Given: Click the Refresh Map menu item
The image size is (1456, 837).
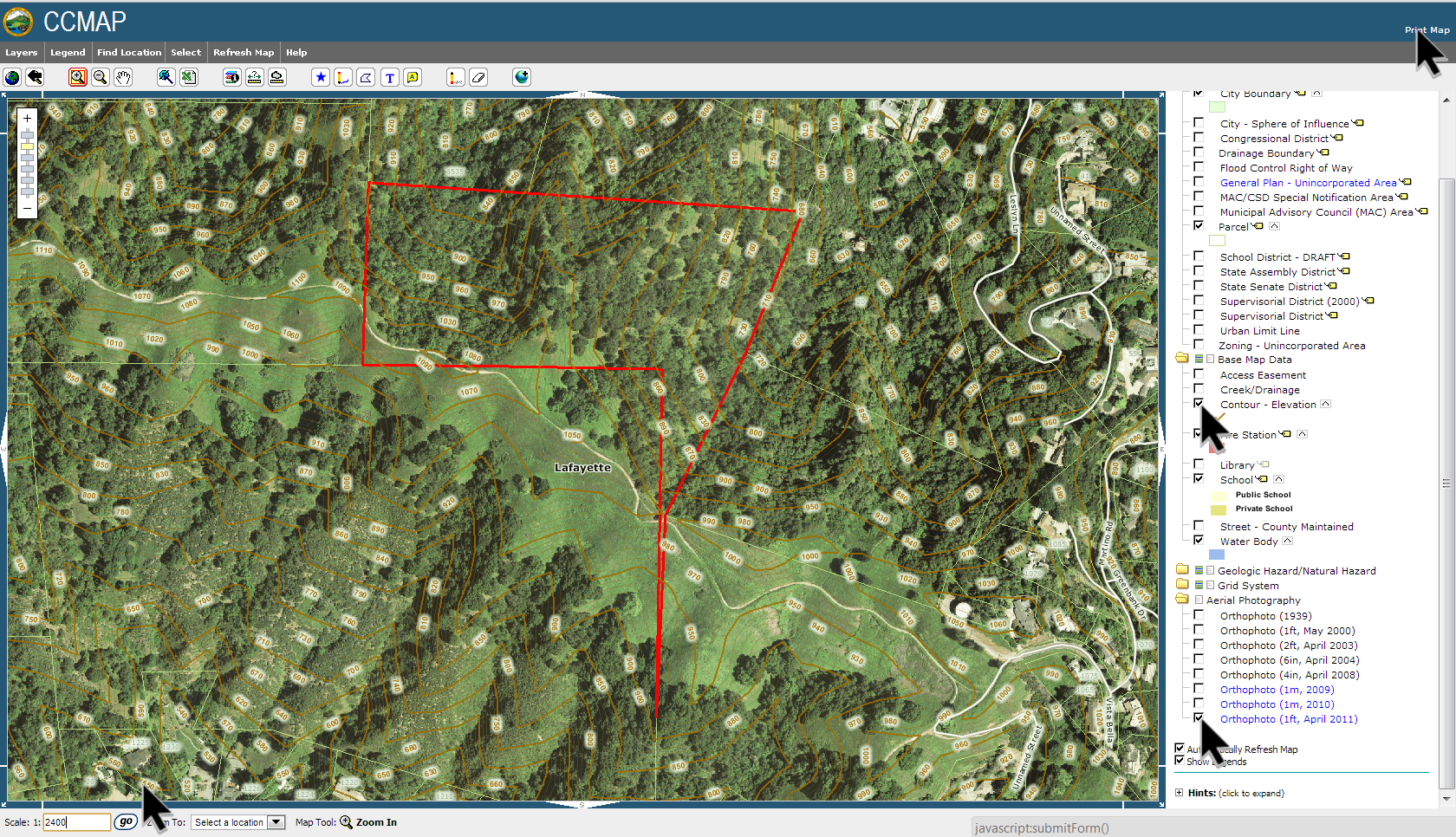Looking at the screenshot, I should 244,52.
